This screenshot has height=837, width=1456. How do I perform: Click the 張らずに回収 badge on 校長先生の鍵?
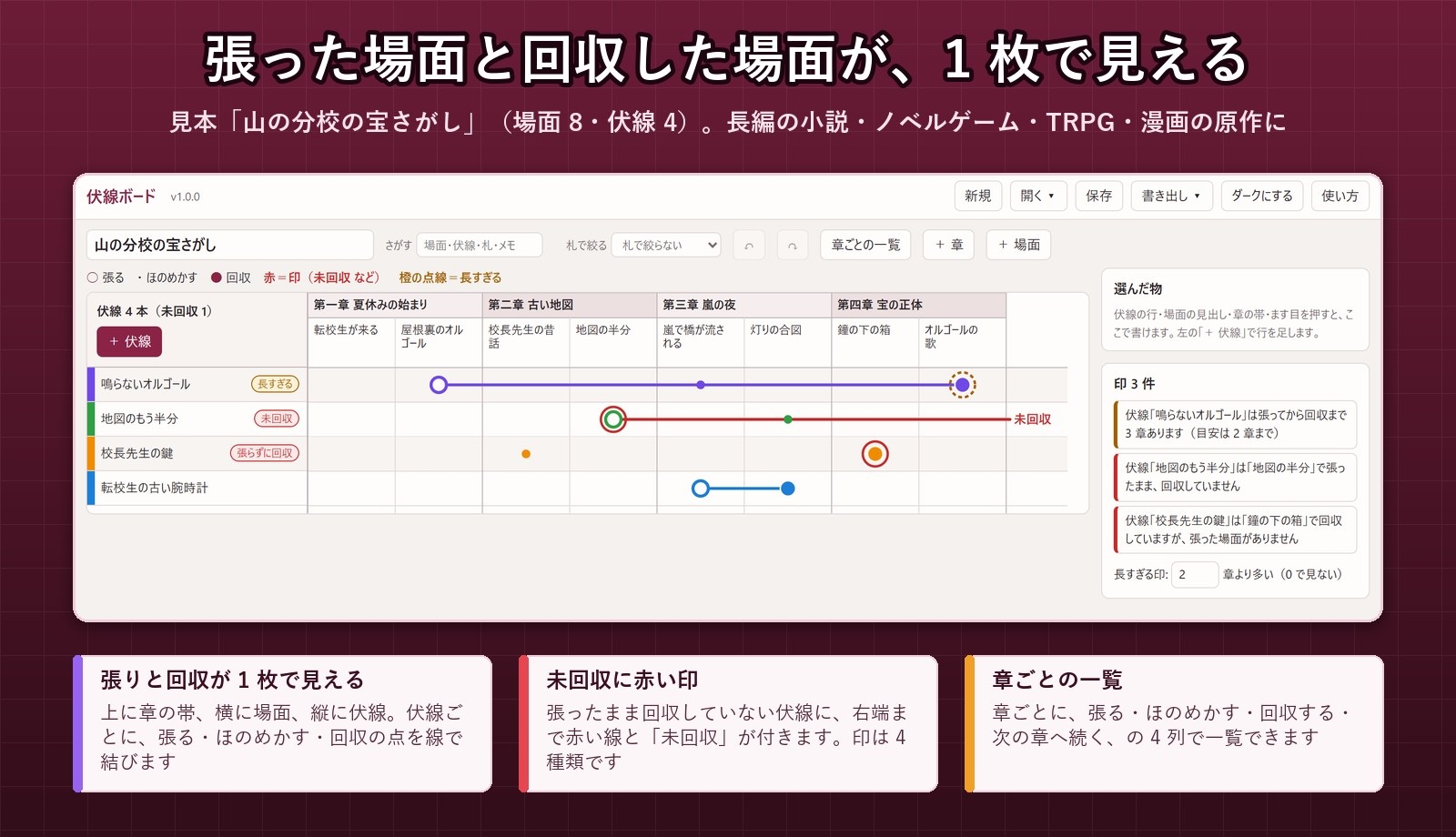[x=265, y=453]
